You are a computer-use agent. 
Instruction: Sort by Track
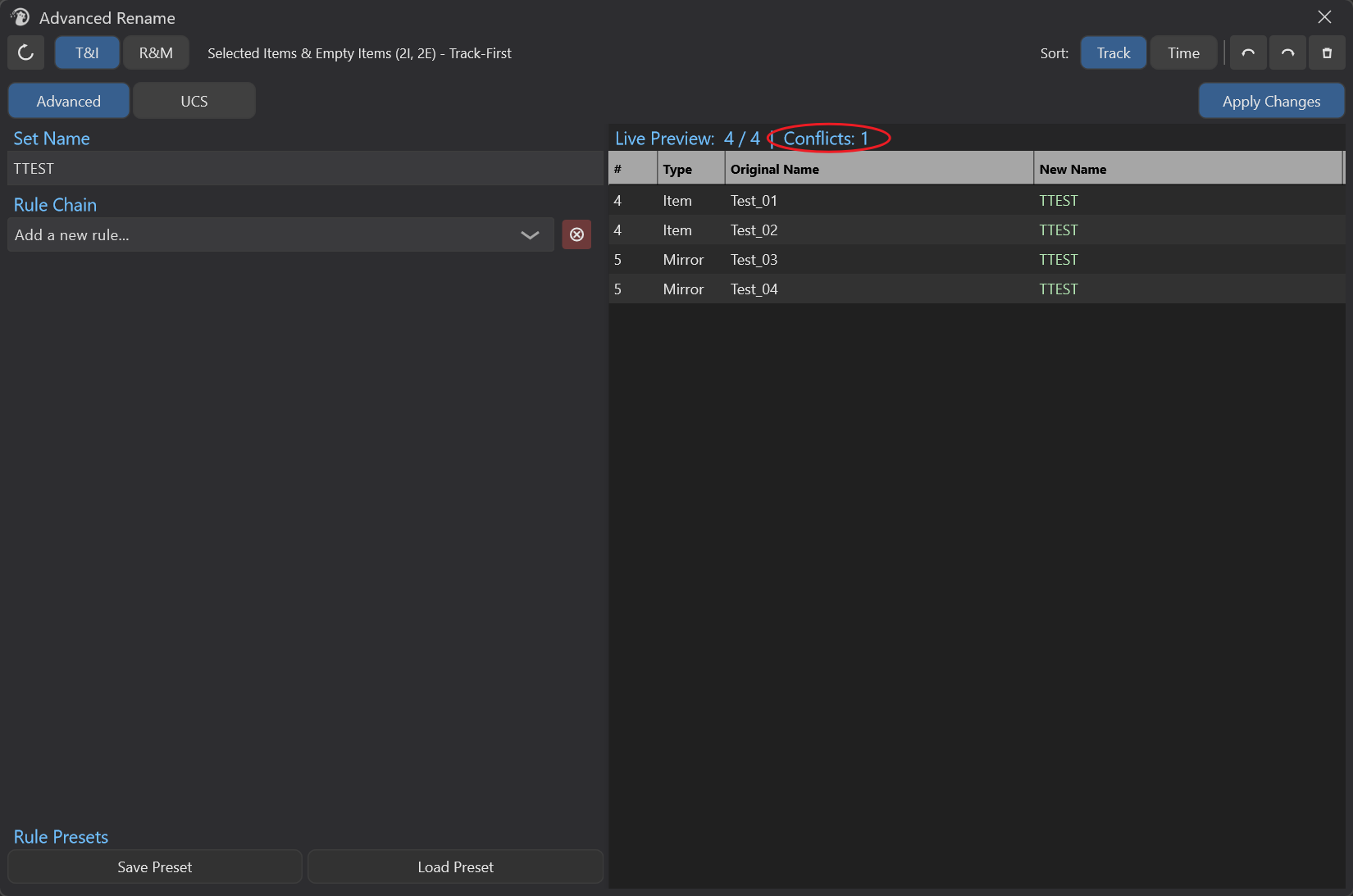(x=1114, y=53)
